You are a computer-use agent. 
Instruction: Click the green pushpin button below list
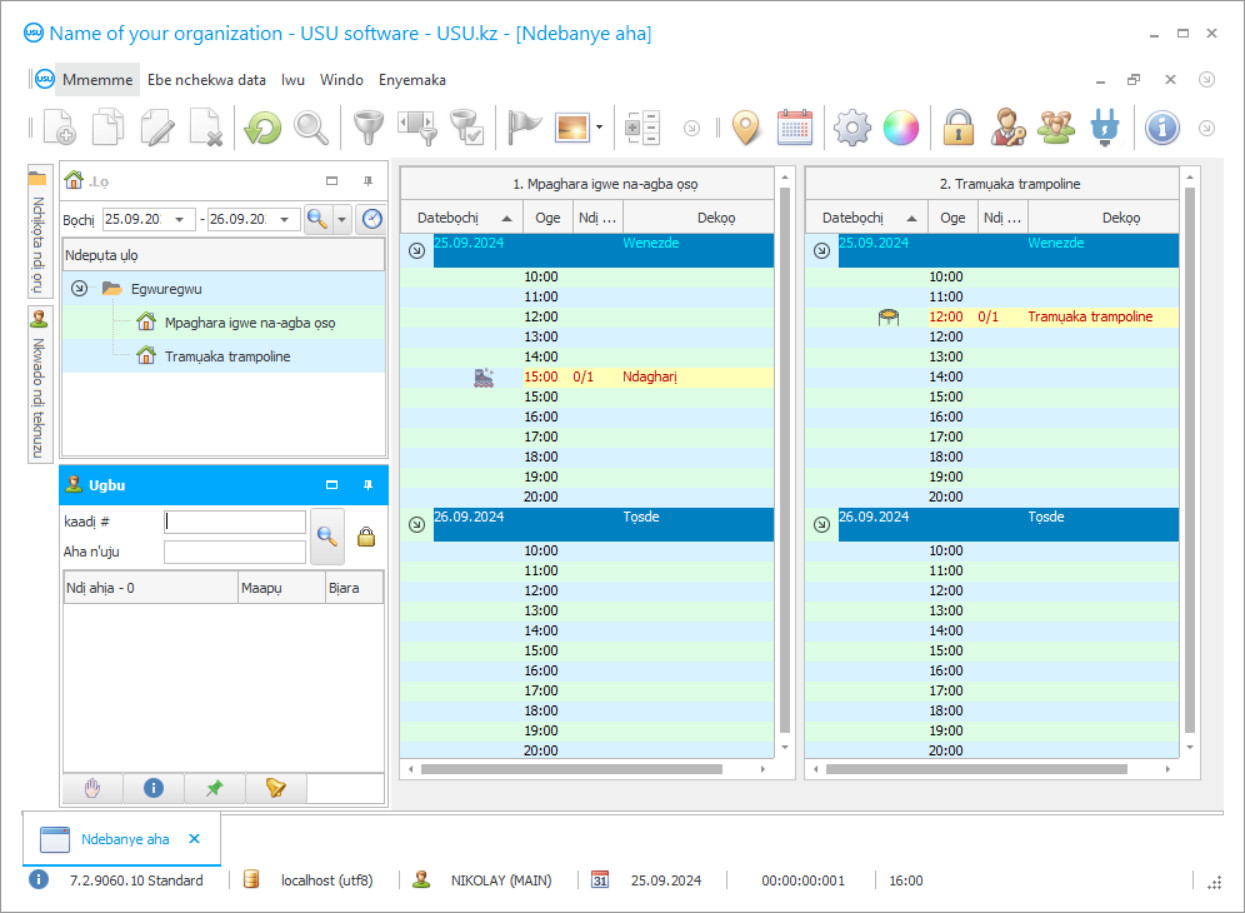214,788
